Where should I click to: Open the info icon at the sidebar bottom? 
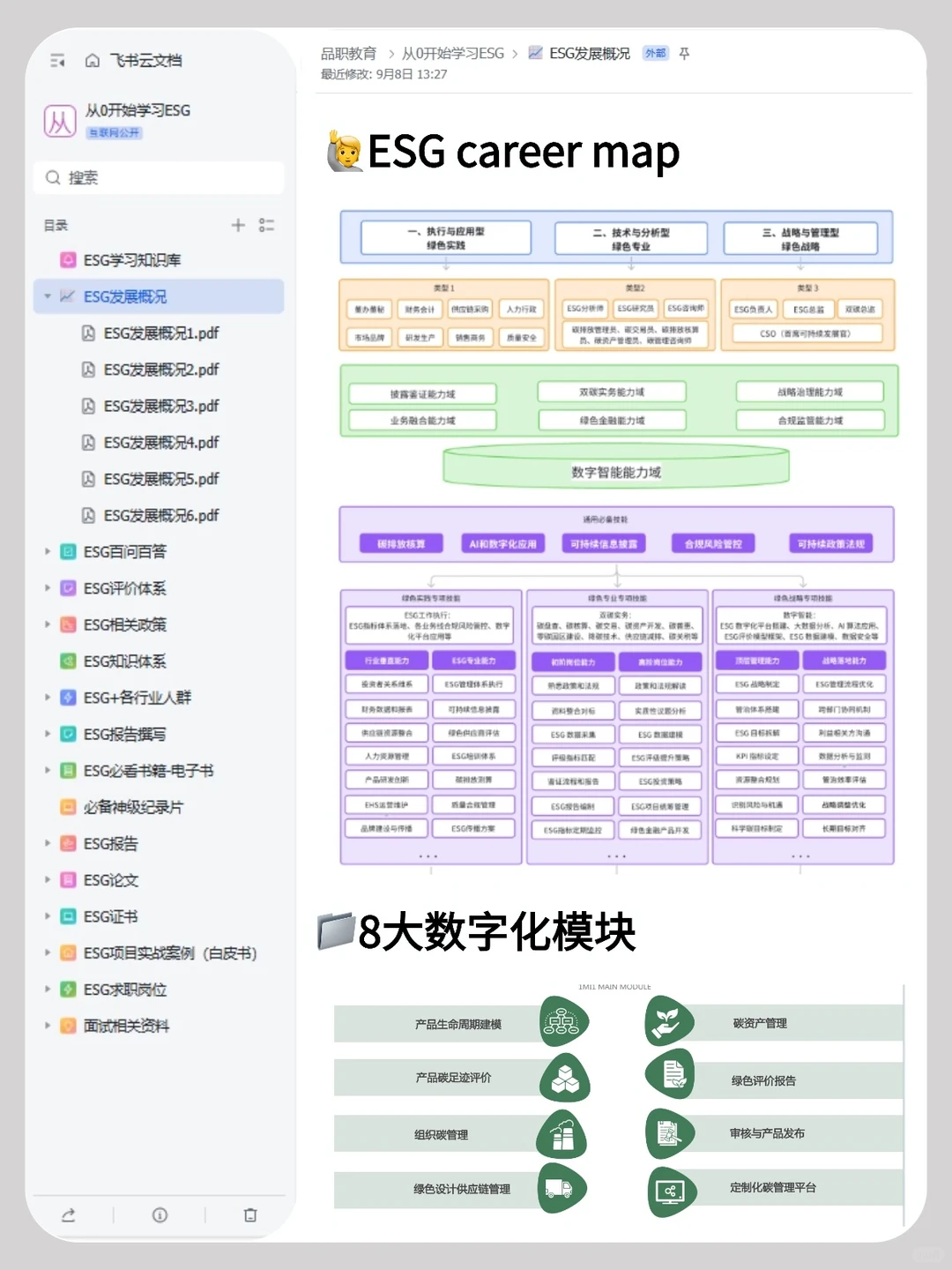159,1214
